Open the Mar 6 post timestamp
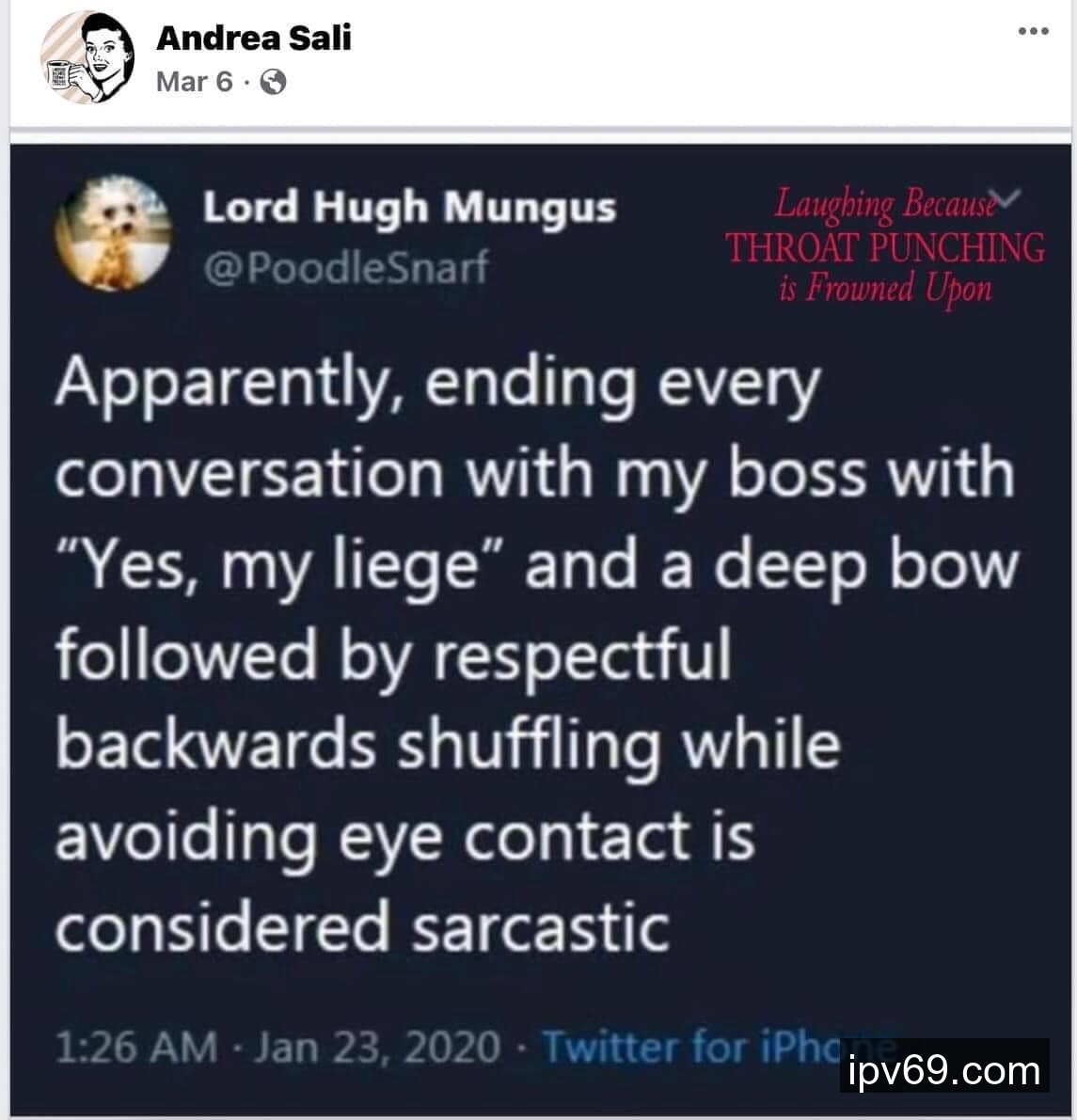 (195, 82)
